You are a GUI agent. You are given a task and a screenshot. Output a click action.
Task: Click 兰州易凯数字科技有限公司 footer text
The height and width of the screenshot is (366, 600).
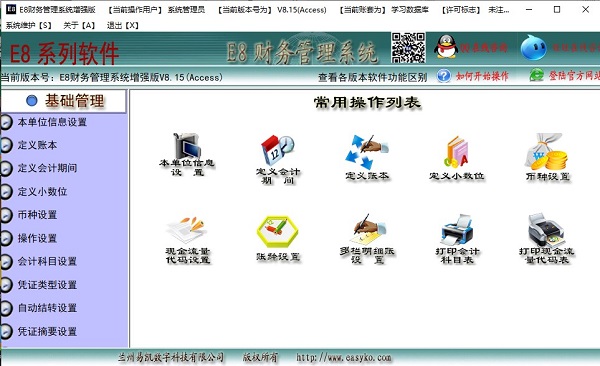(x=171, y=358)
